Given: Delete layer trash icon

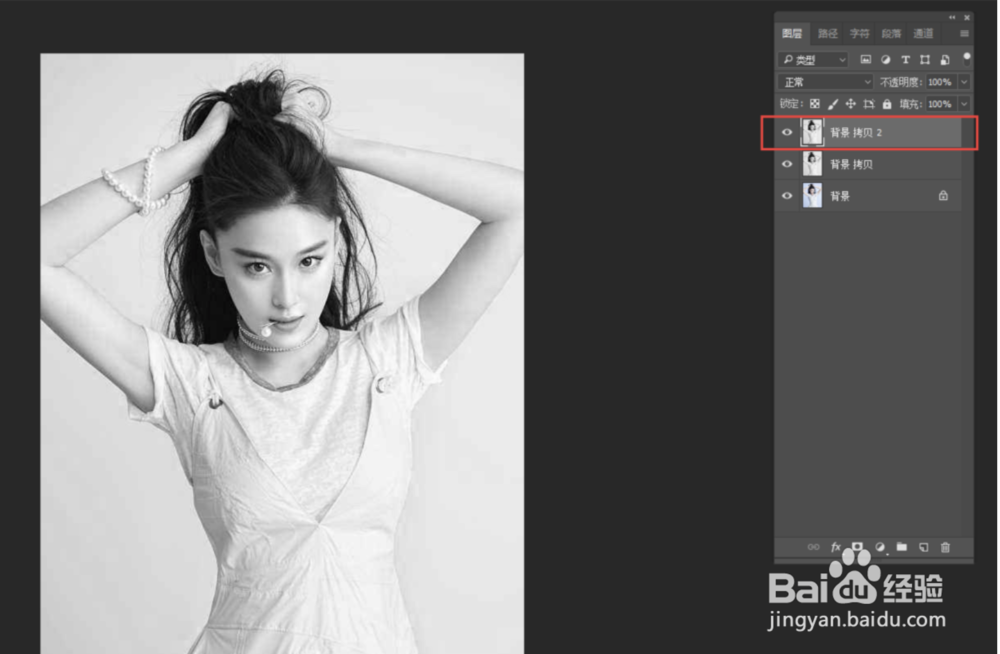Looking at the screenshot, I should pos(945,547).
